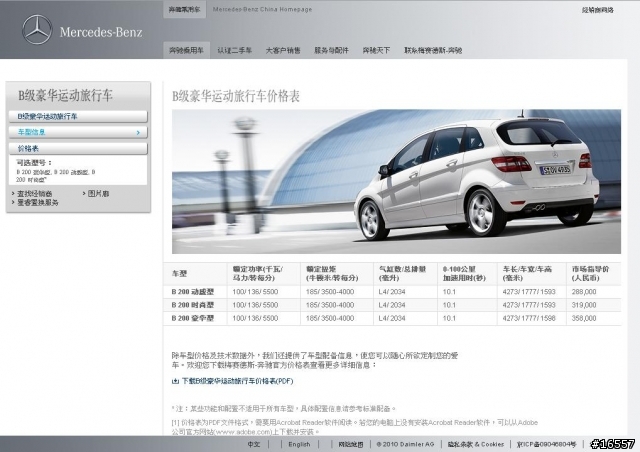Click © 2010 Daimler AG footer text
640x452 pixels.
[405, 444]
